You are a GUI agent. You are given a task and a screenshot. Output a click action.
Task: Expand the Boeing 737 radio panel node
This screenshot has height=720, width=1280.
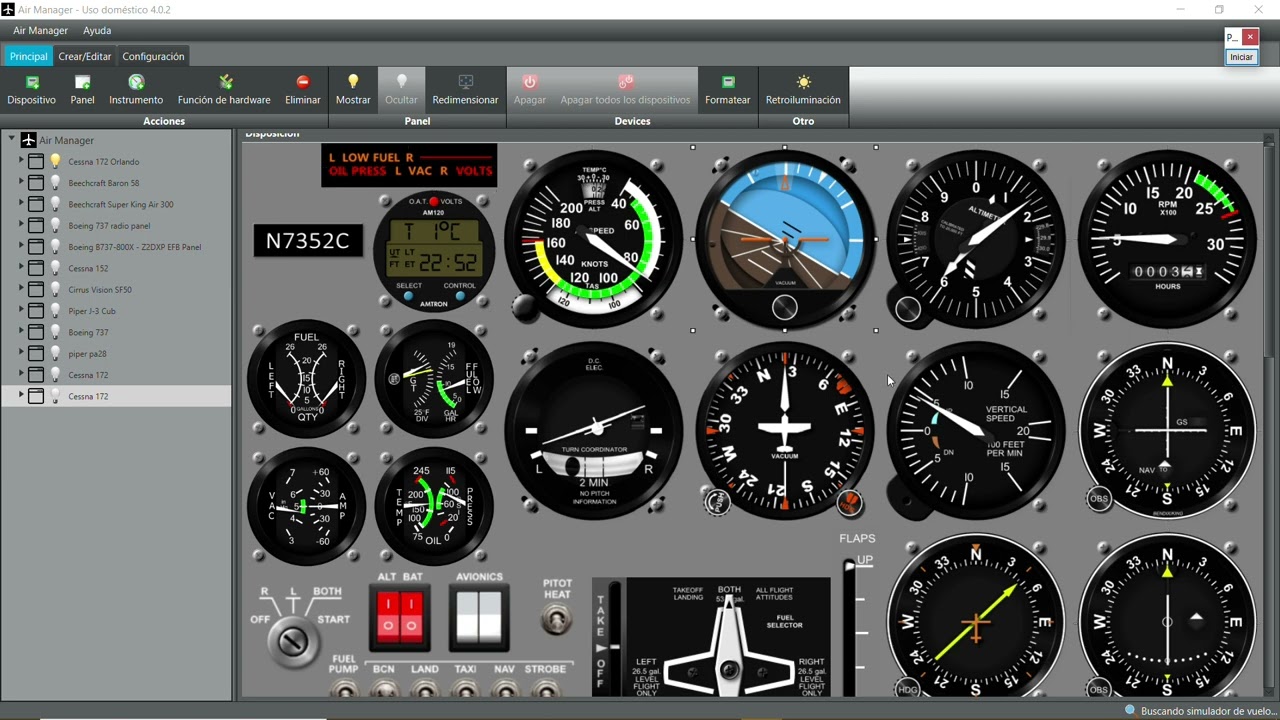pyautogui.click(x=21, y=226)
